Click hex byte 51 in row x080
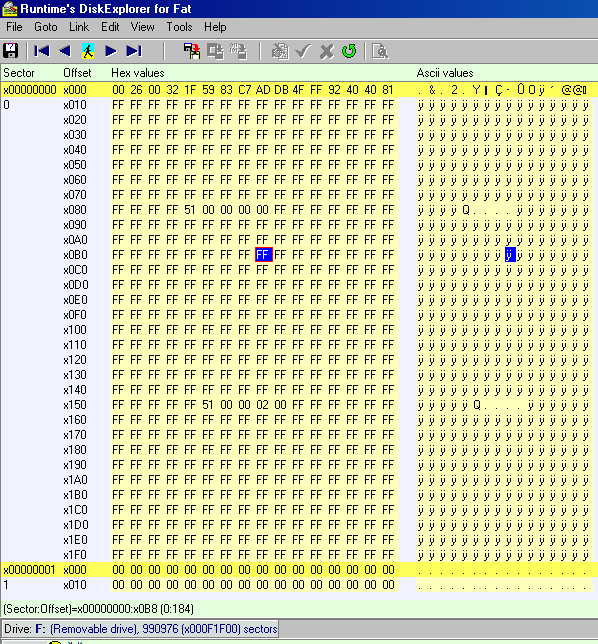The height and width of the screenshot is (644, 598). click(x=190, y=210)
